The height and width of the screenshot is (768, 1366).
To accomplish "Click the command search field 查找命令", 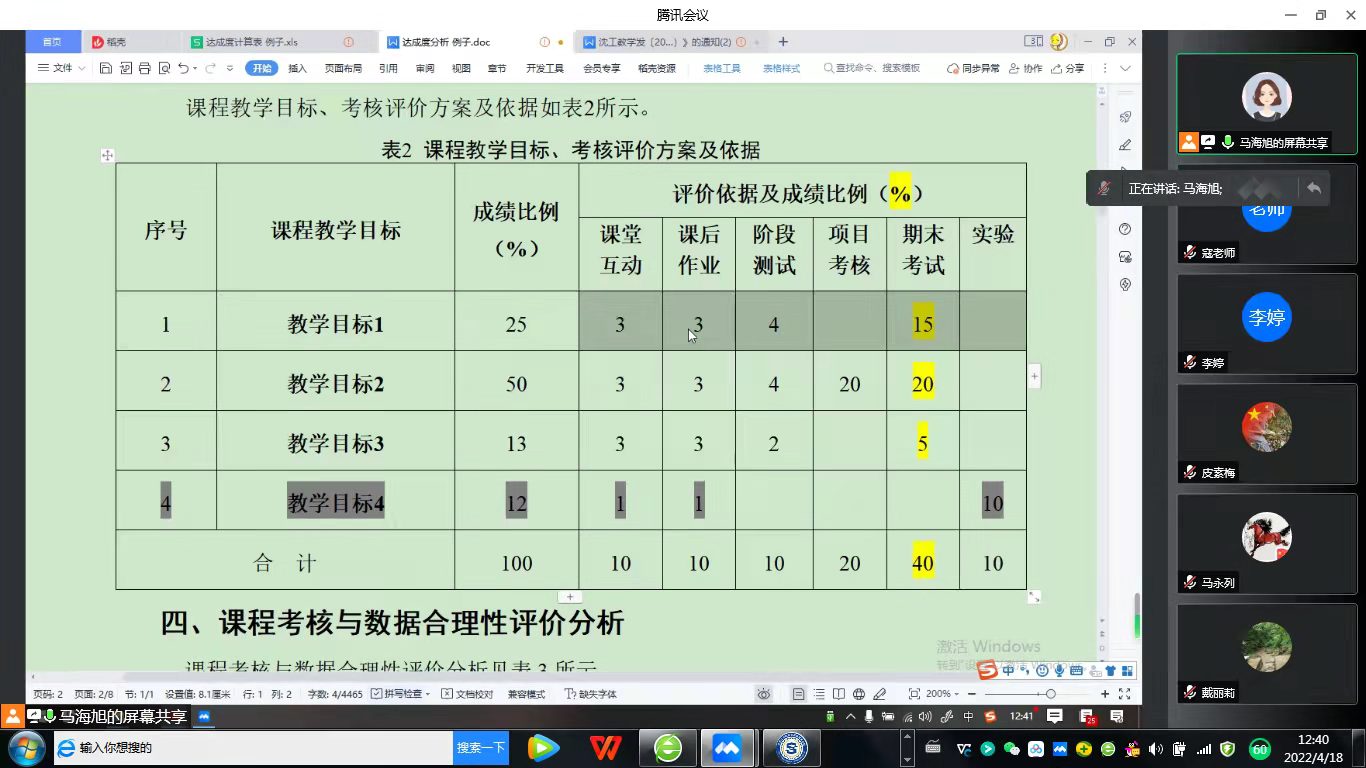I will [x=872, y=68].
